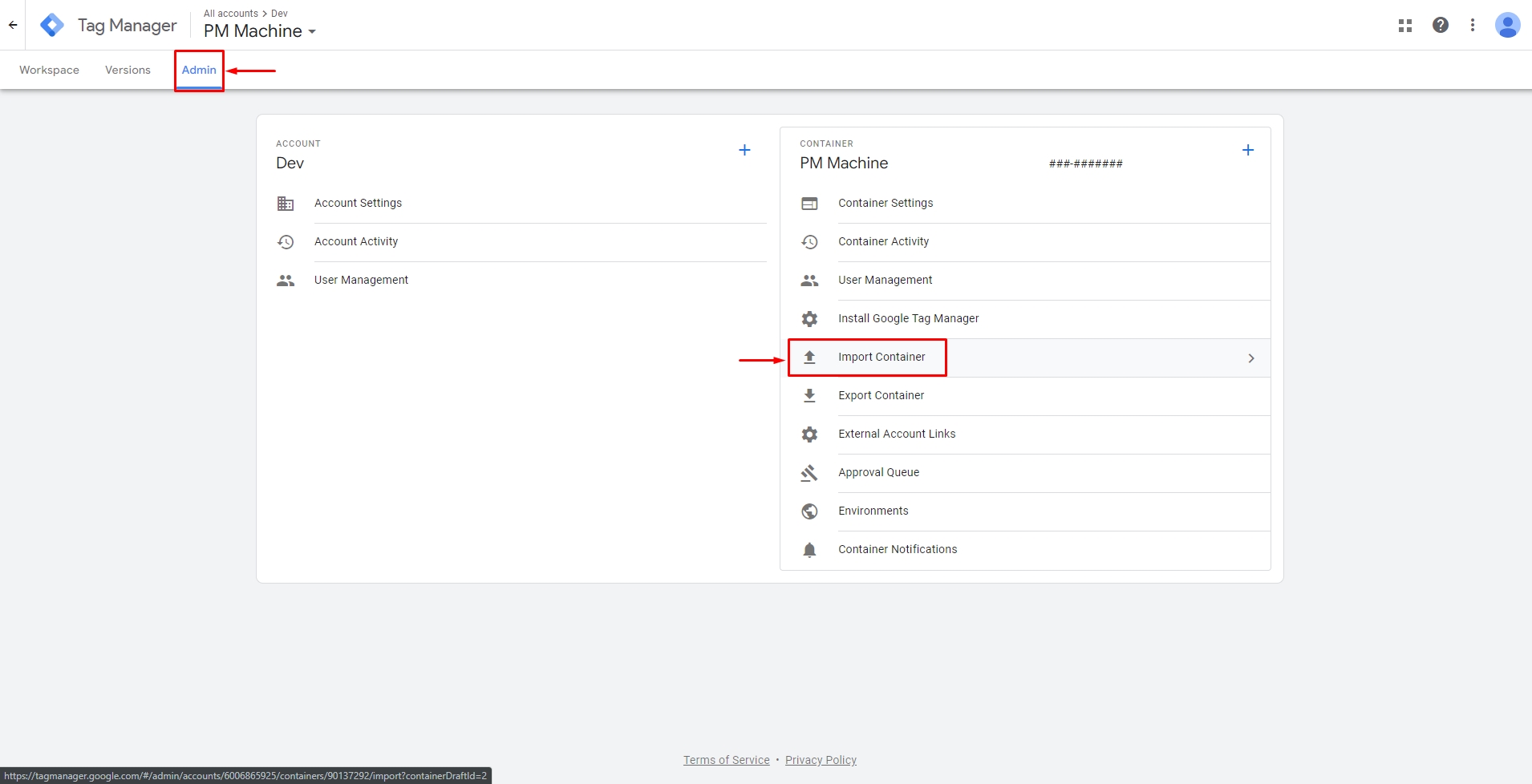Viewport: 1532px width, 784px height.
Task: Select the Admin tab
Action: pyautogui.click(x=199, y=70)
